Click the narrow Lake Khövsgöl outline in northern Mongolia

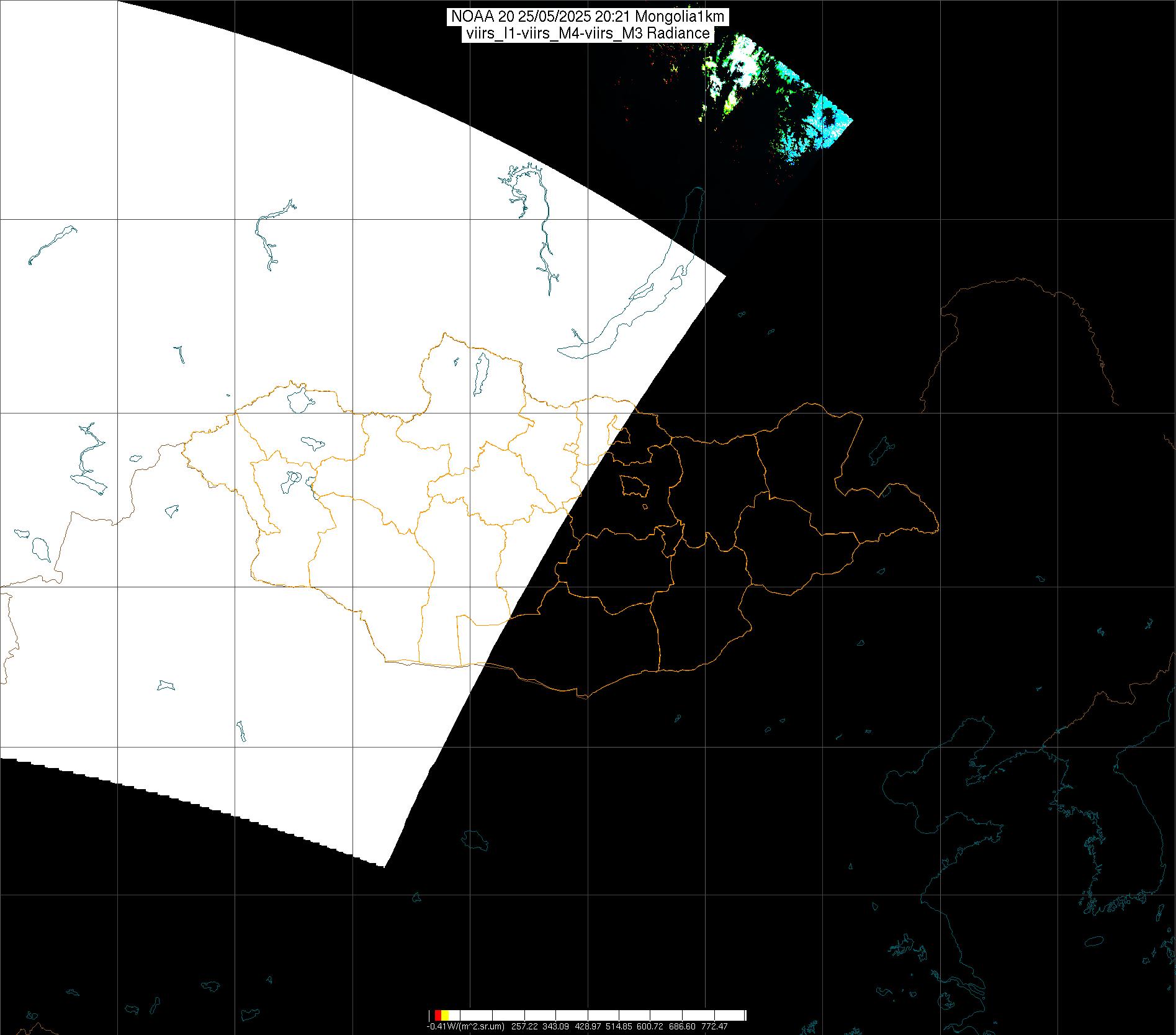pos(480,376)
